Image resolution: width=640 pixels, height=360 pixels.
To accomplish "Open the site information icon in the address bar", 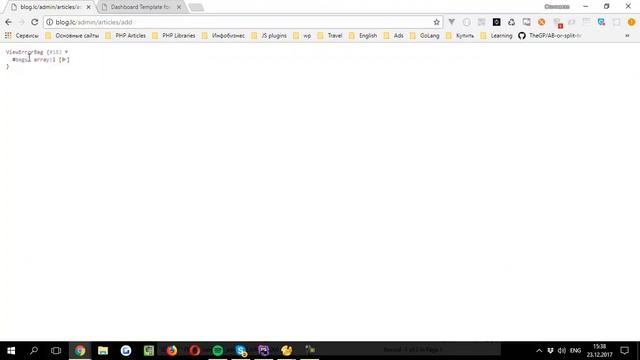I will (49, 22).
